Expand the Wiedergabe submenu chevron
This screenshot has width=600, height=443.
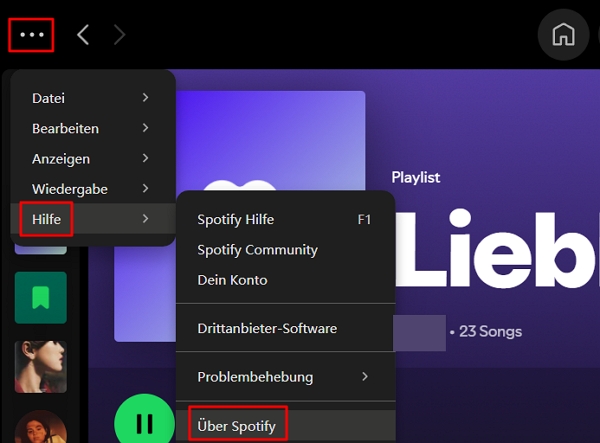pyautogui.click(x=145, y=189)
